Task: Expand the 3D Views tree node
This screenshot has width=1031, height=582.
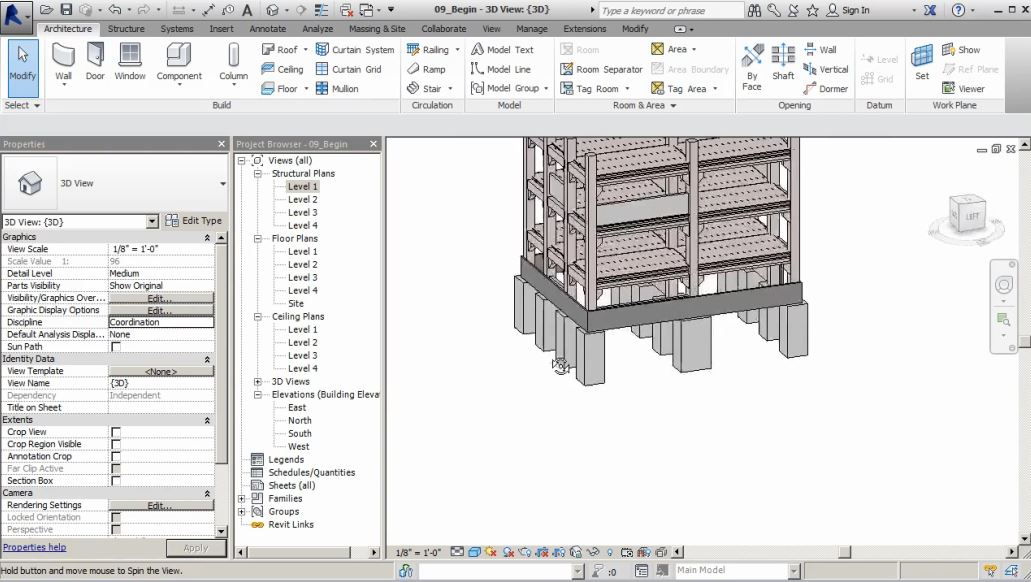Action: point(258,381)
